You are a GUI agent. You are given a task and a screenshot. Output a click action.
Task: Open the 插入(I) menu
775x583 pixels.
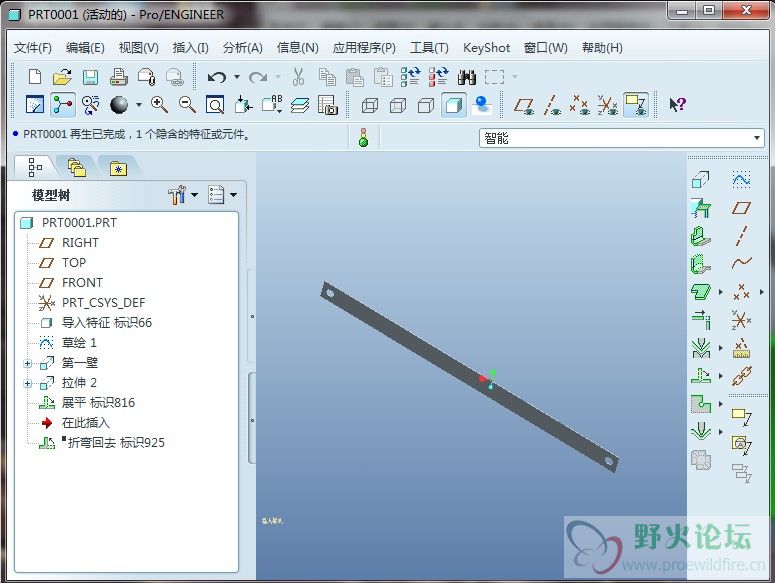click(x=190, y=48)
